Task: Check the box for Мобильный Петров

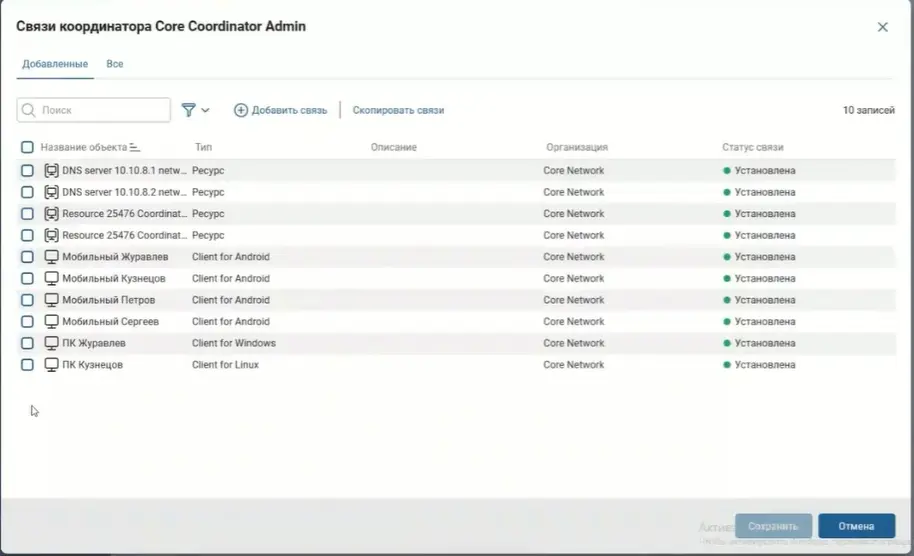Action: pos(27,300)
